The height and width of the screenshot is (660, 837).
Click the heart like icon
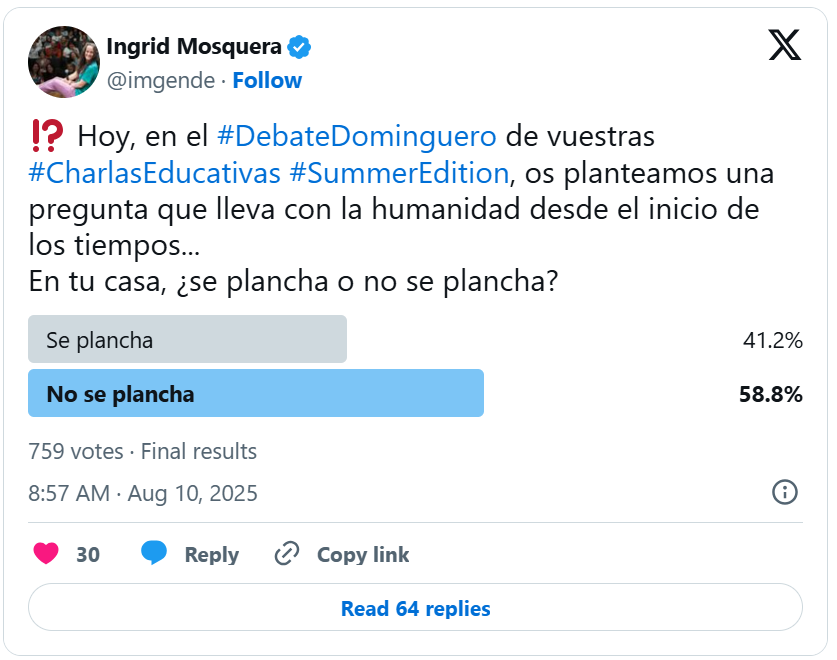[x=46, y=553]
